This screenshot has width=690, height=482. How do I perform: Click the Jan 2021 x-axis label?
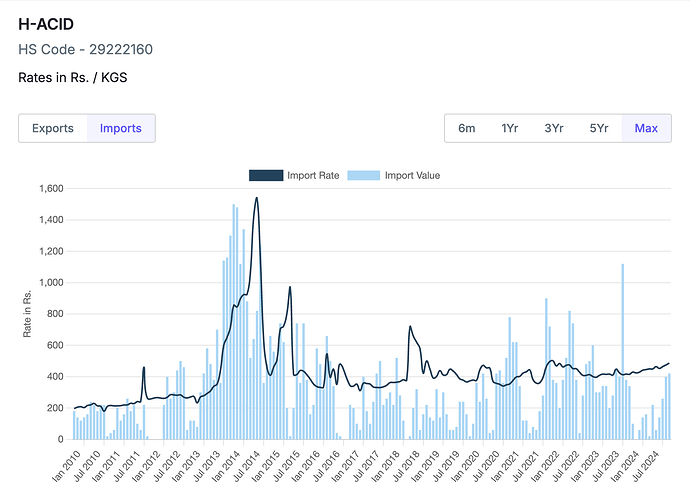coord(506,466)
